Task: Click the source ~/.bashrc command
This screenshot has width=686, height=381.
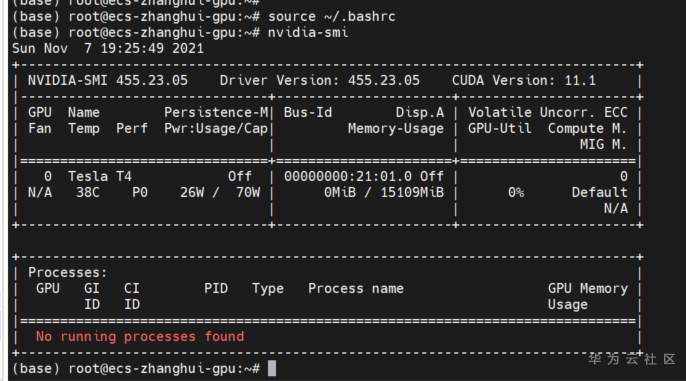Action: coord(332,17)
